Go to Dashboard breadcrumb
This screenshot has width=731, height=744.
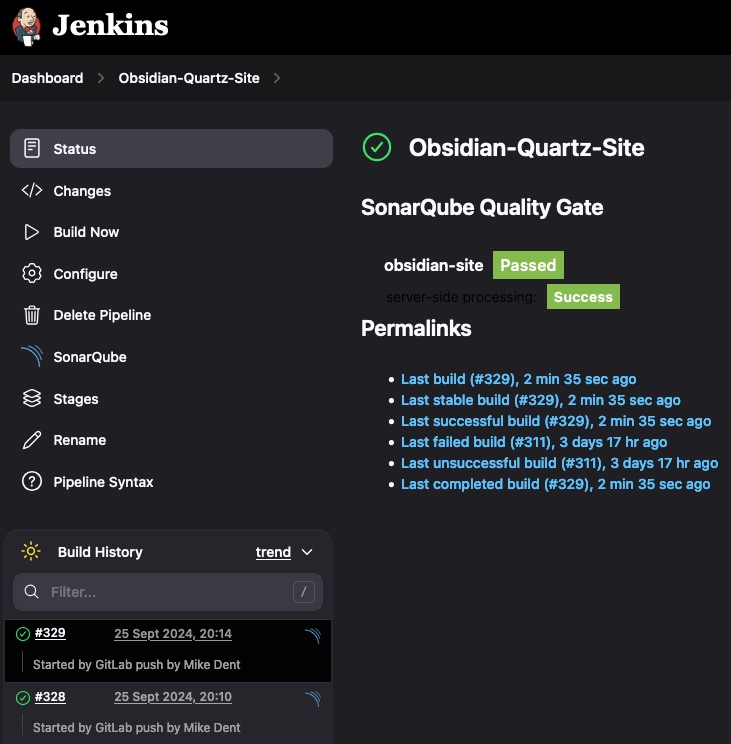coord(47,78)
